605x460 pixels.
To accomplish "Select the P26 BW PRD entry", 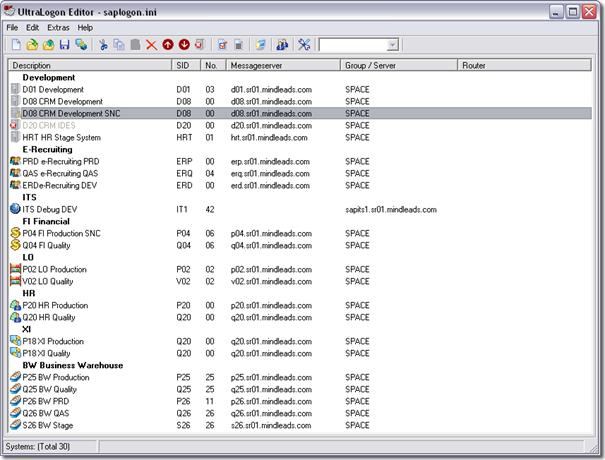I will point(46,401).
